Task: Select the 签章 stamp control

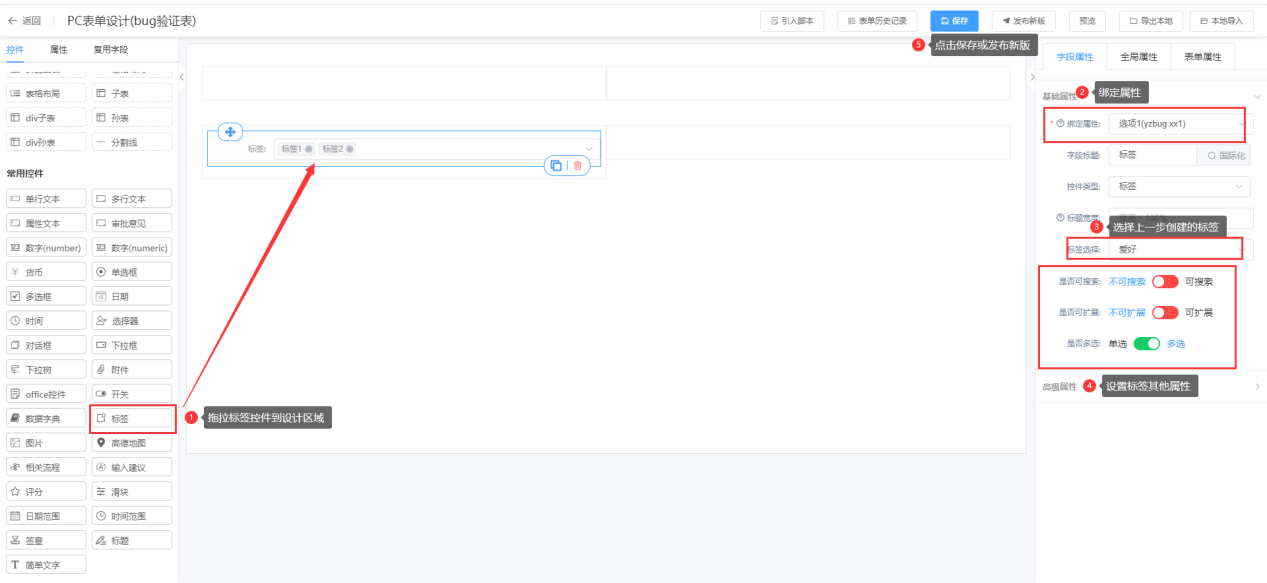Action: [46, 540]
